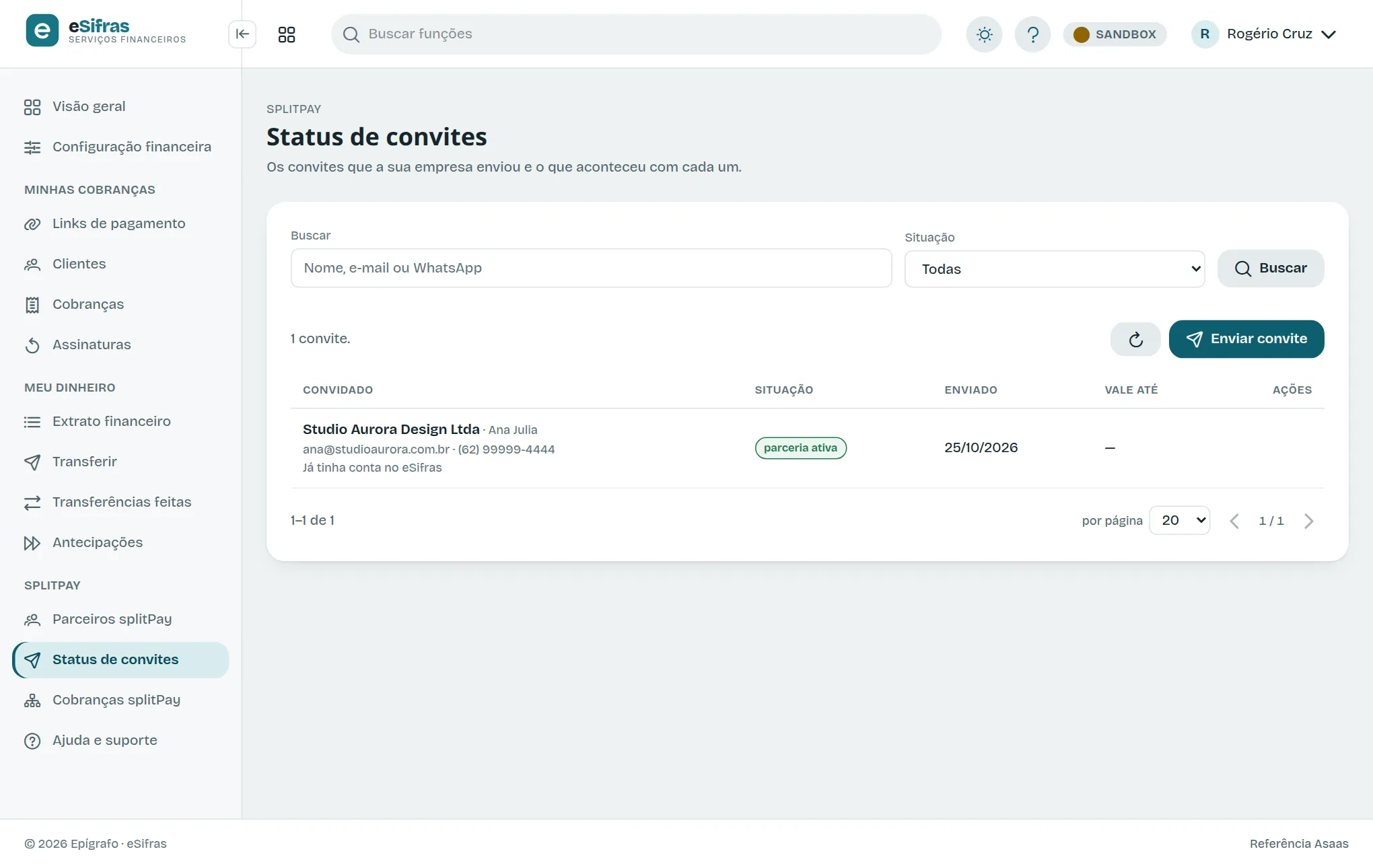1373x868 pixels.
Task: Click the SITUAÇÃO column header
Action: pyautogui.click(x=783, y=390)
